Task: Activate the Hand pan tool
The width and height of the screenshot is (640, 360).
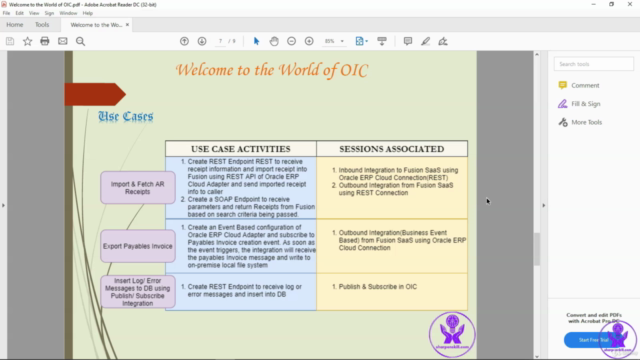Action: pos(274,41)
